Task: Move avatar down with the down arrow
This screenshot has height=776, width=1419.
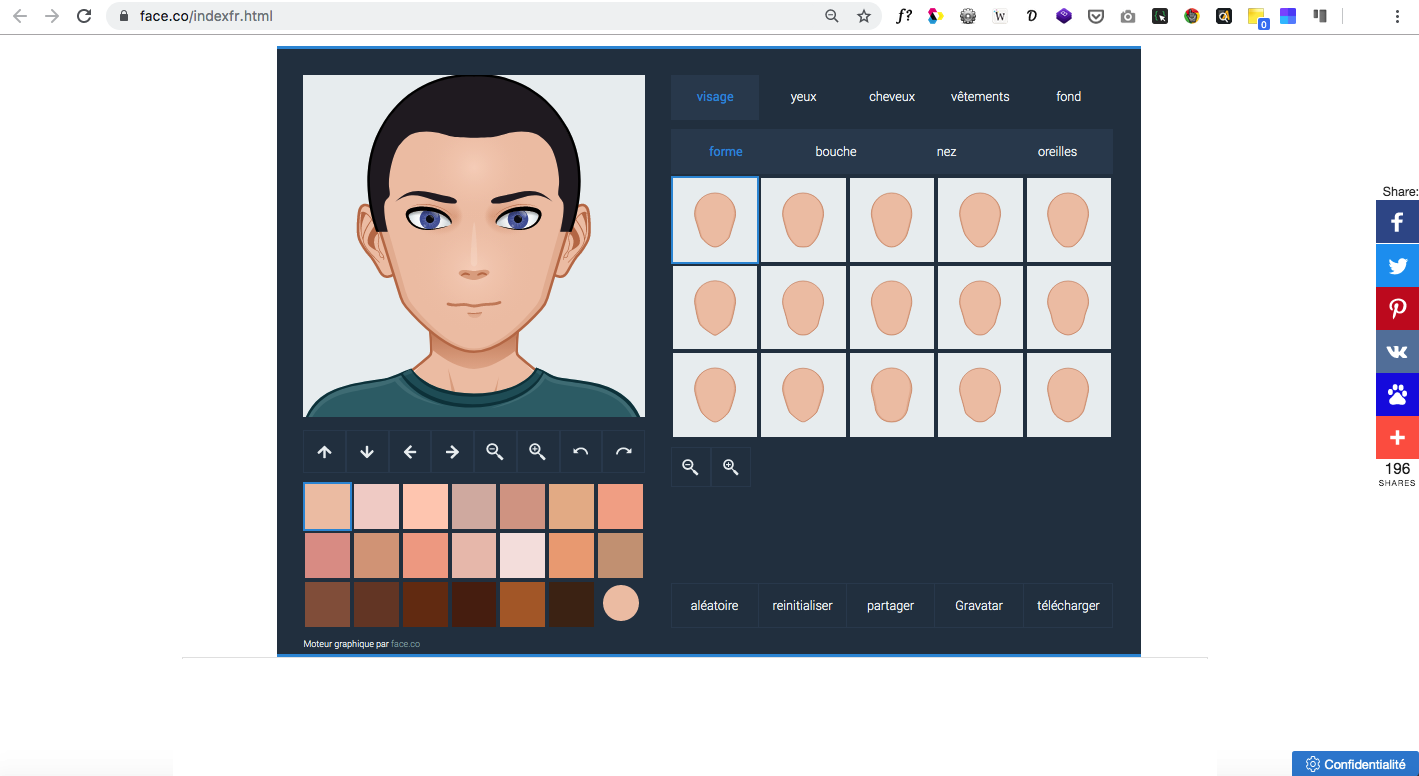Action: pos(367,452)
